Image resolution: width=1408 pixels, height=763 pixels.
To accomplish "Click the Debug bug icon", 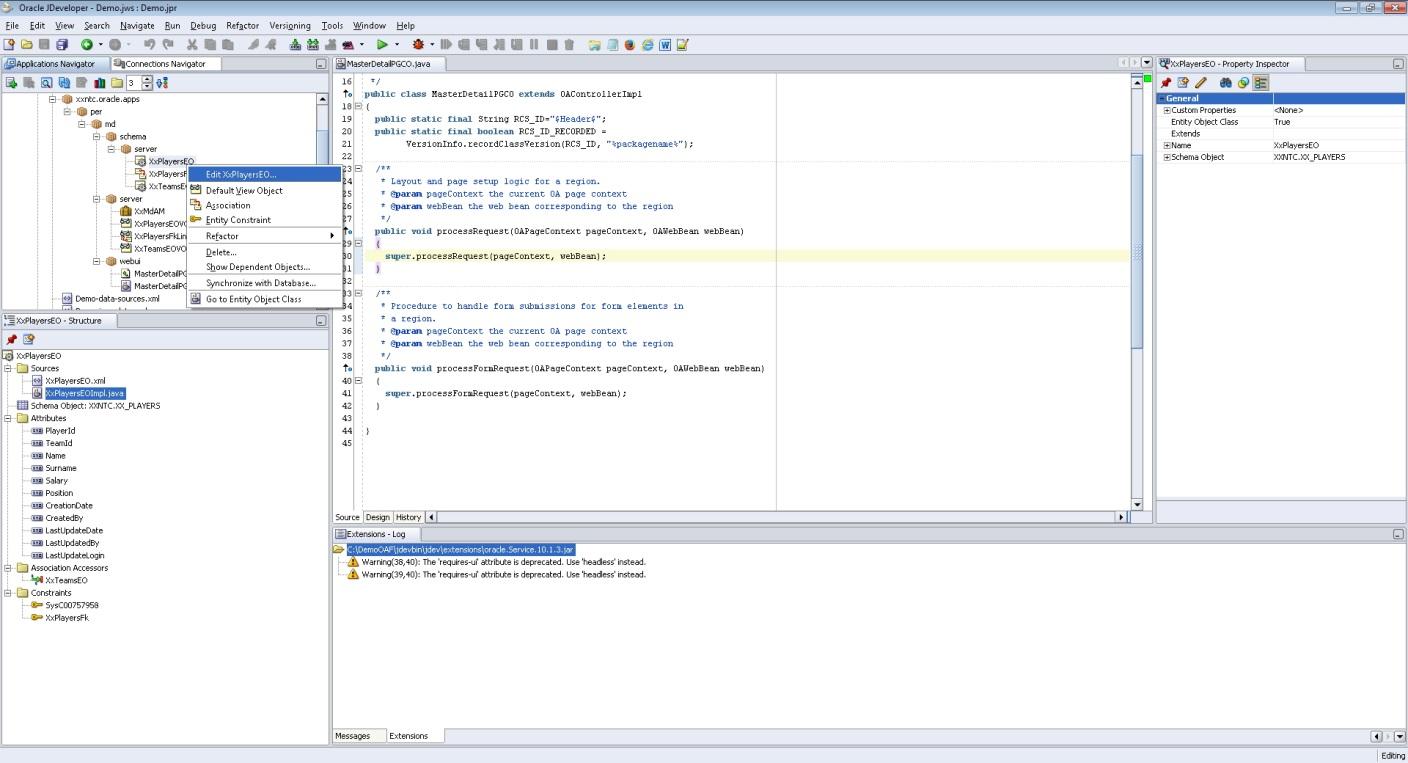I will [417, 44].
